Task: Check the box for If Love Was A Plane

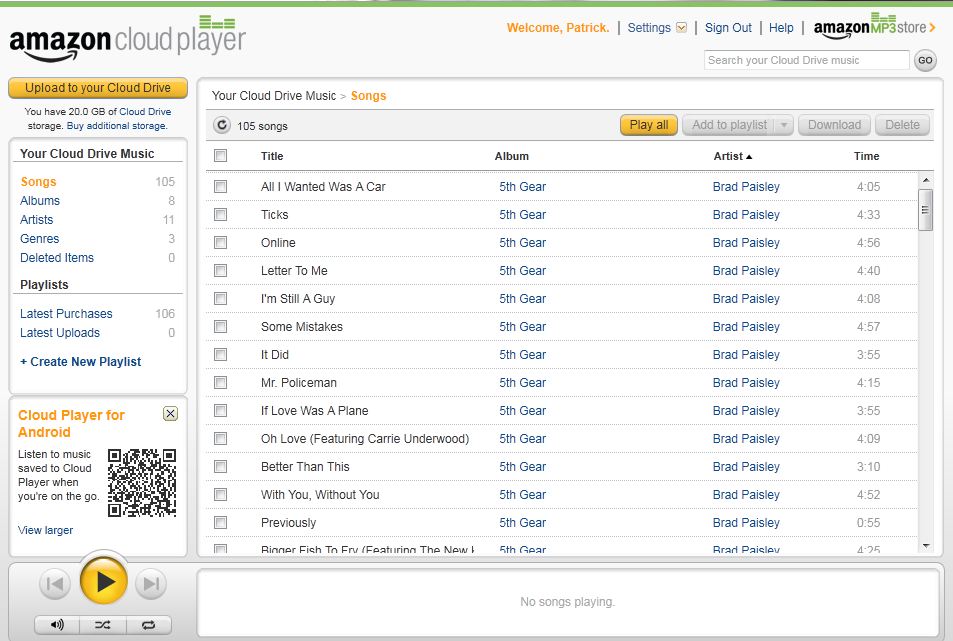Action: click(x=221, y=410)
